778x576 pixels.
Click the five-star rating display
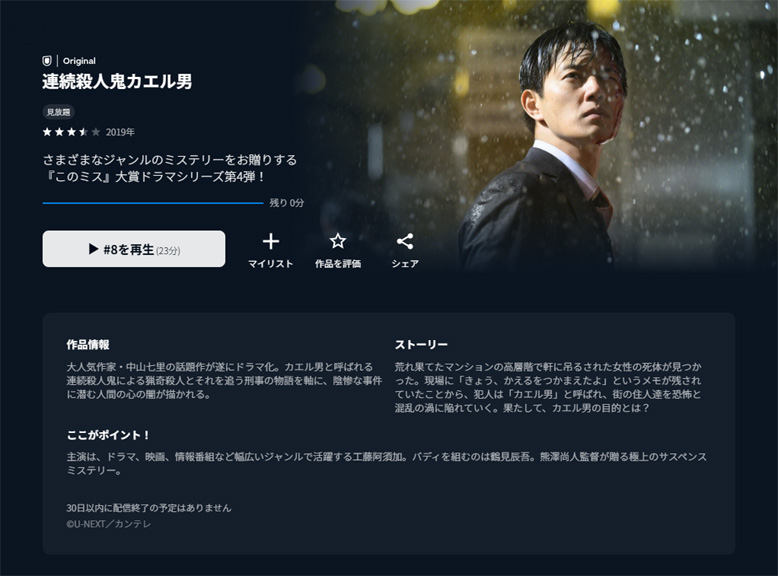click(71, 132)
